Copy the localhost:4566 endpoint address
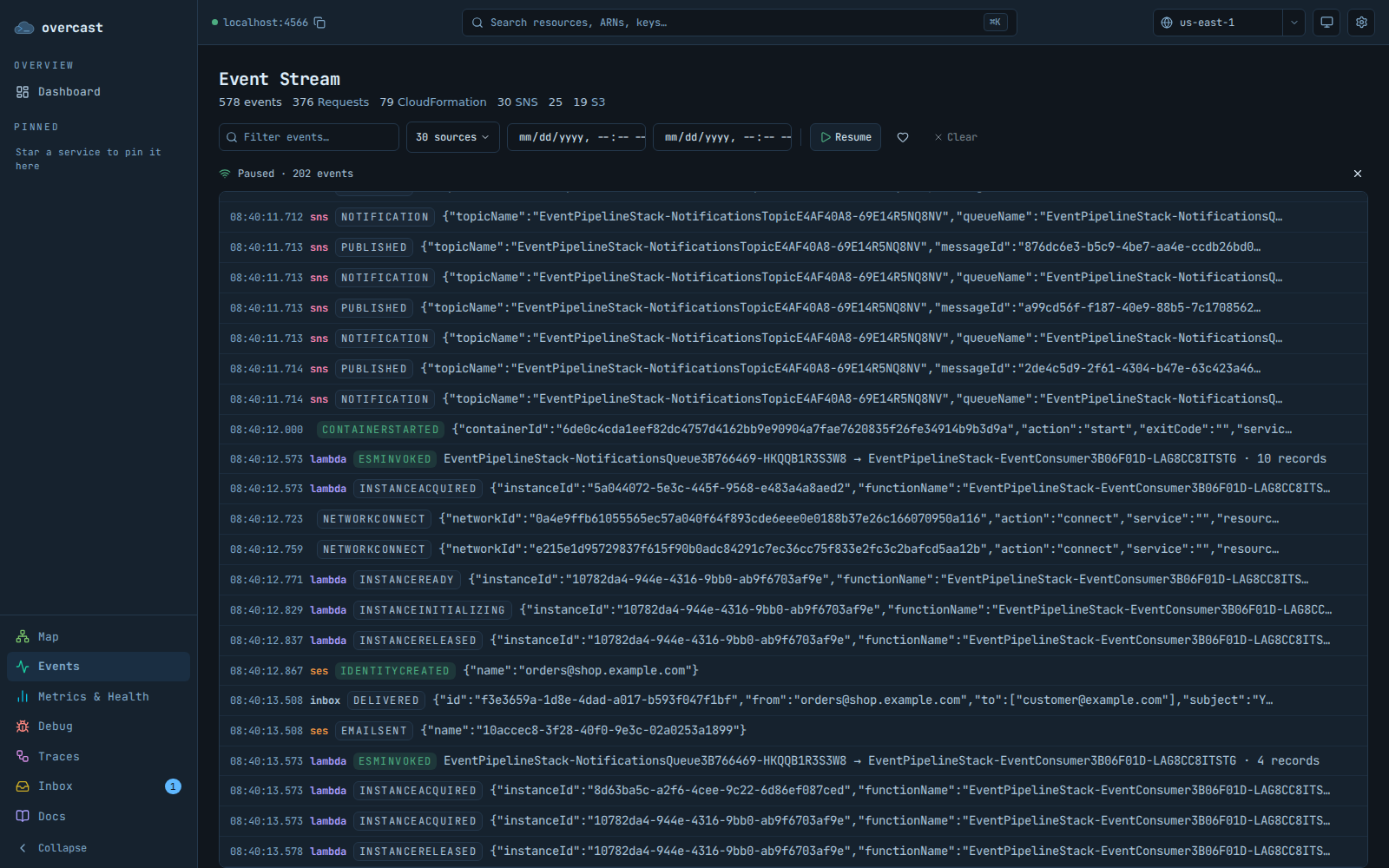The image size is (1389, 868). coord(319,23)
